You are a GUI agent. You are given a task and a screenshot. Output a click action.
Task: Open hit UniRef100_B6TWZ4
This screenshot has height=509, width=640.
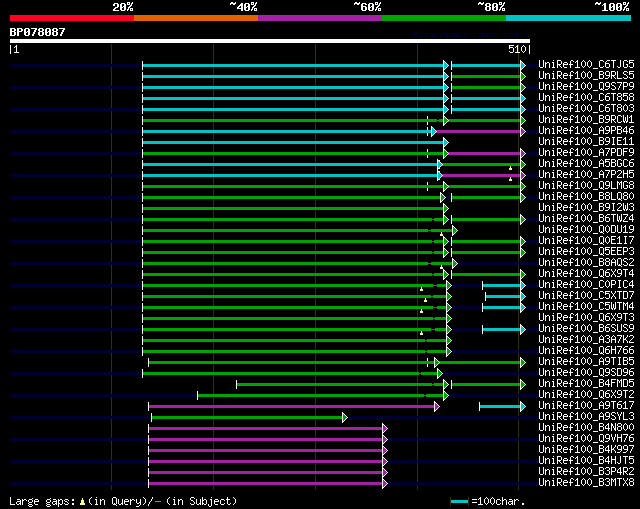586,219
